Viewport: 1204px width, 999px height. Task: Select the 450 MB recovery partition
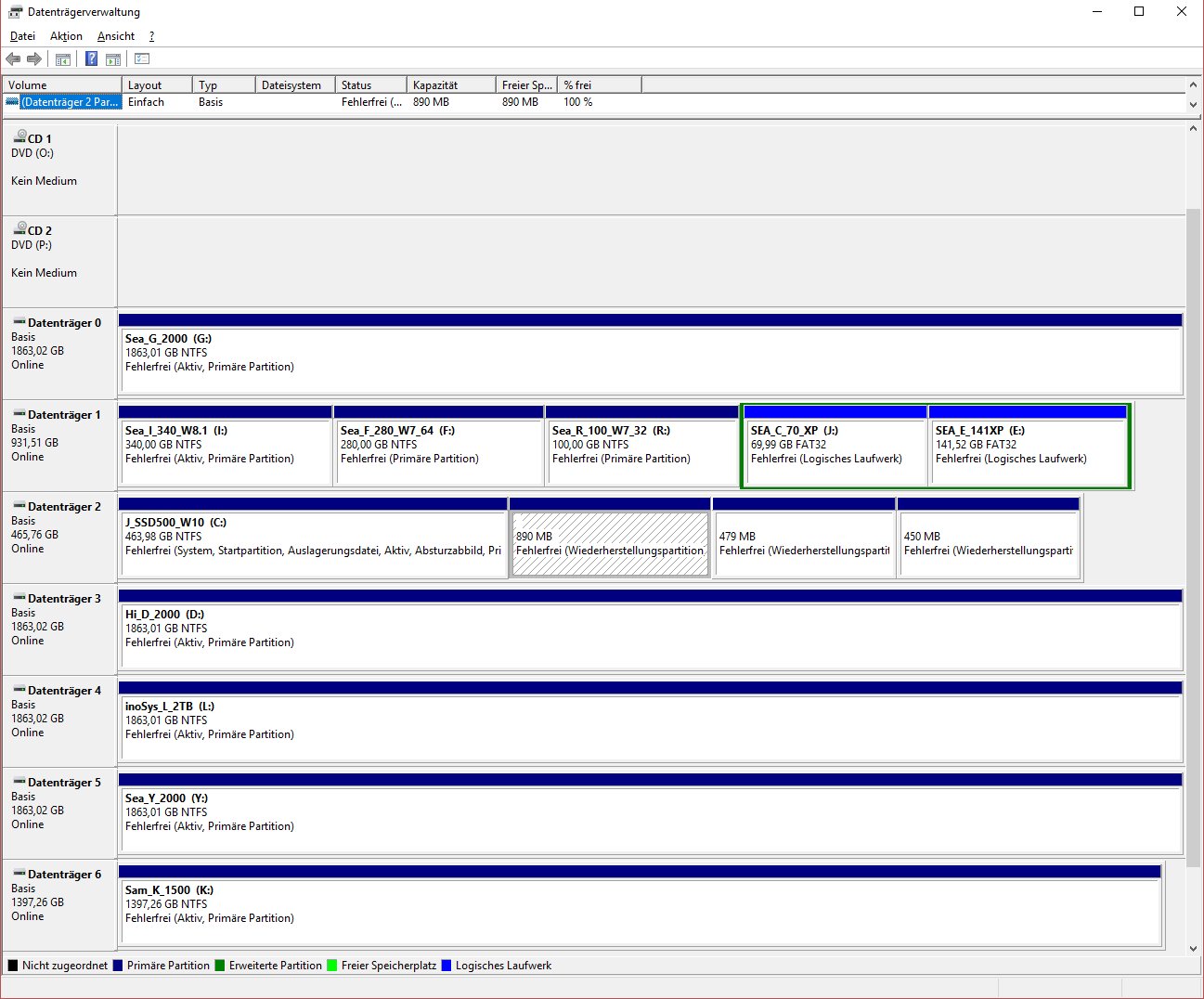(x=989, y=538)
